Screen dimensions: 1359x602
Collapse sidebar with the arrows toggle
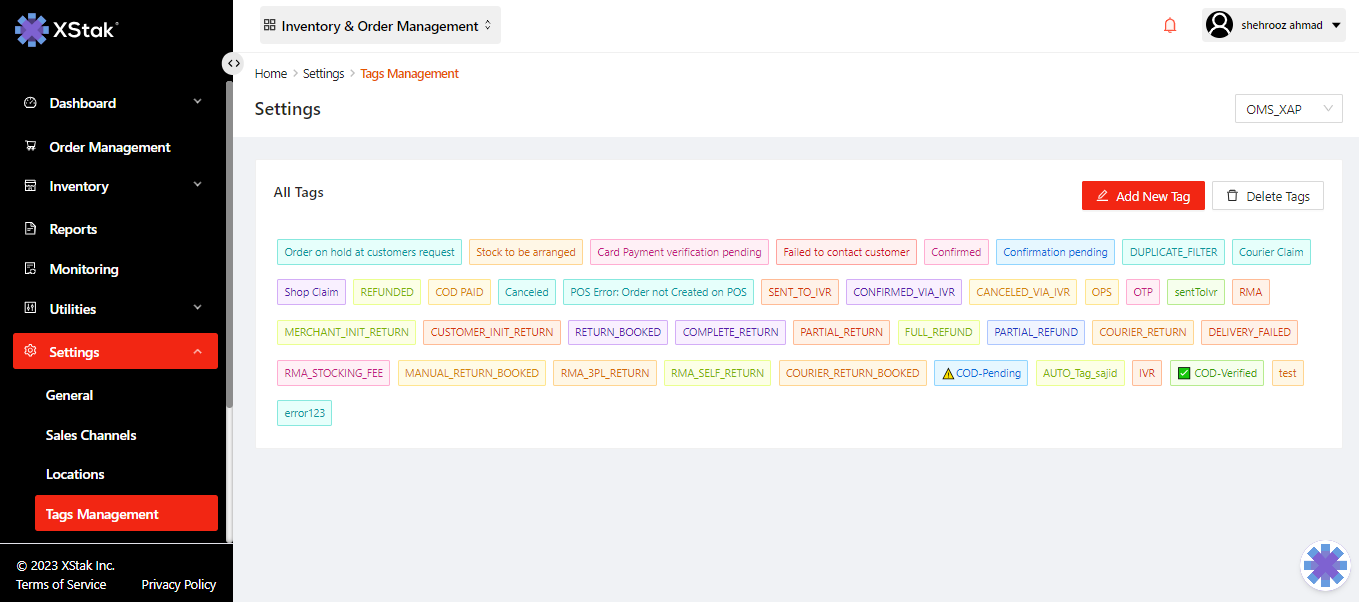233,63
